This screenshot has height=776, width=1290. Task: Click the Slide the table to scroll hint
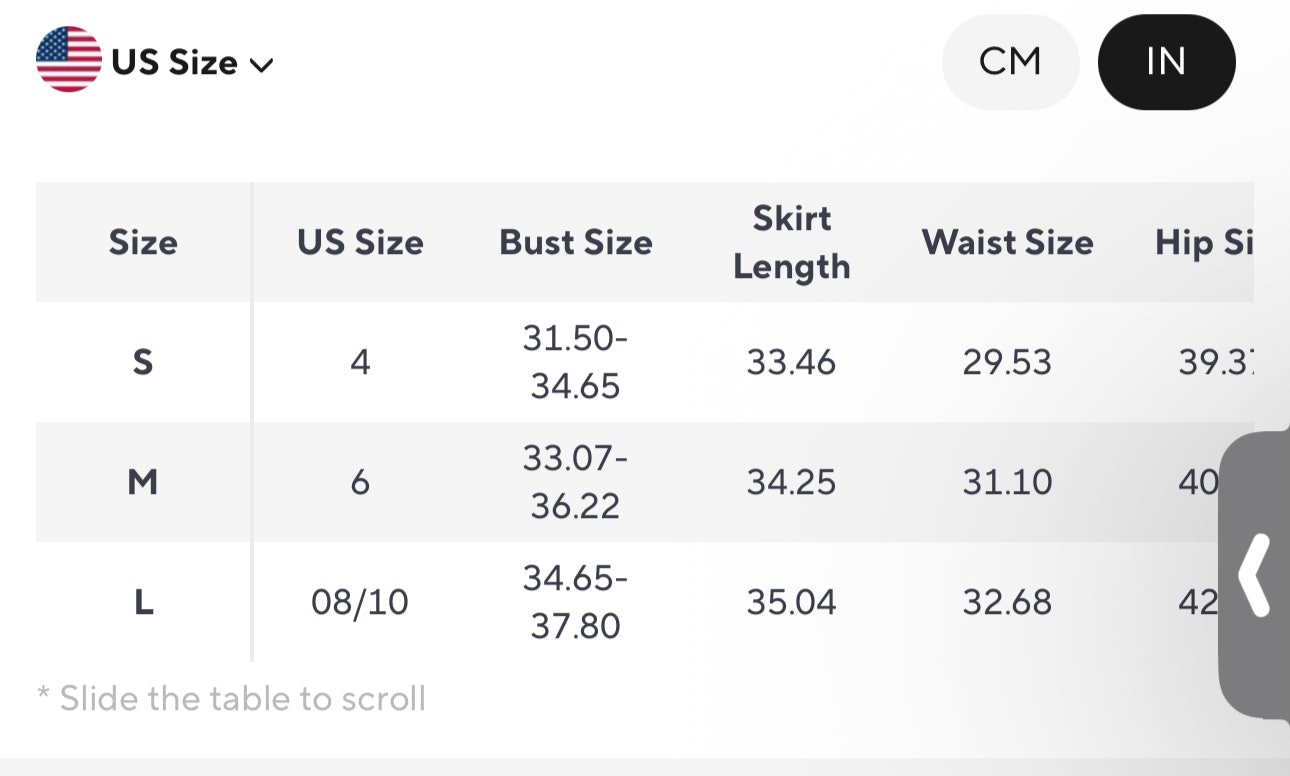pos(232,698)
